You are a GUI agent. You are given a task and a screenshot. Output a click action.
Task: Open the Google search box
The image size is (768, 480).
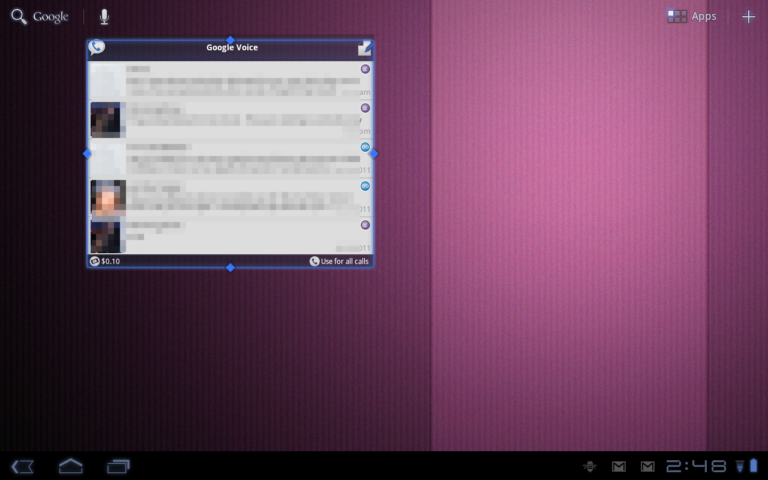tap(40, 17)
